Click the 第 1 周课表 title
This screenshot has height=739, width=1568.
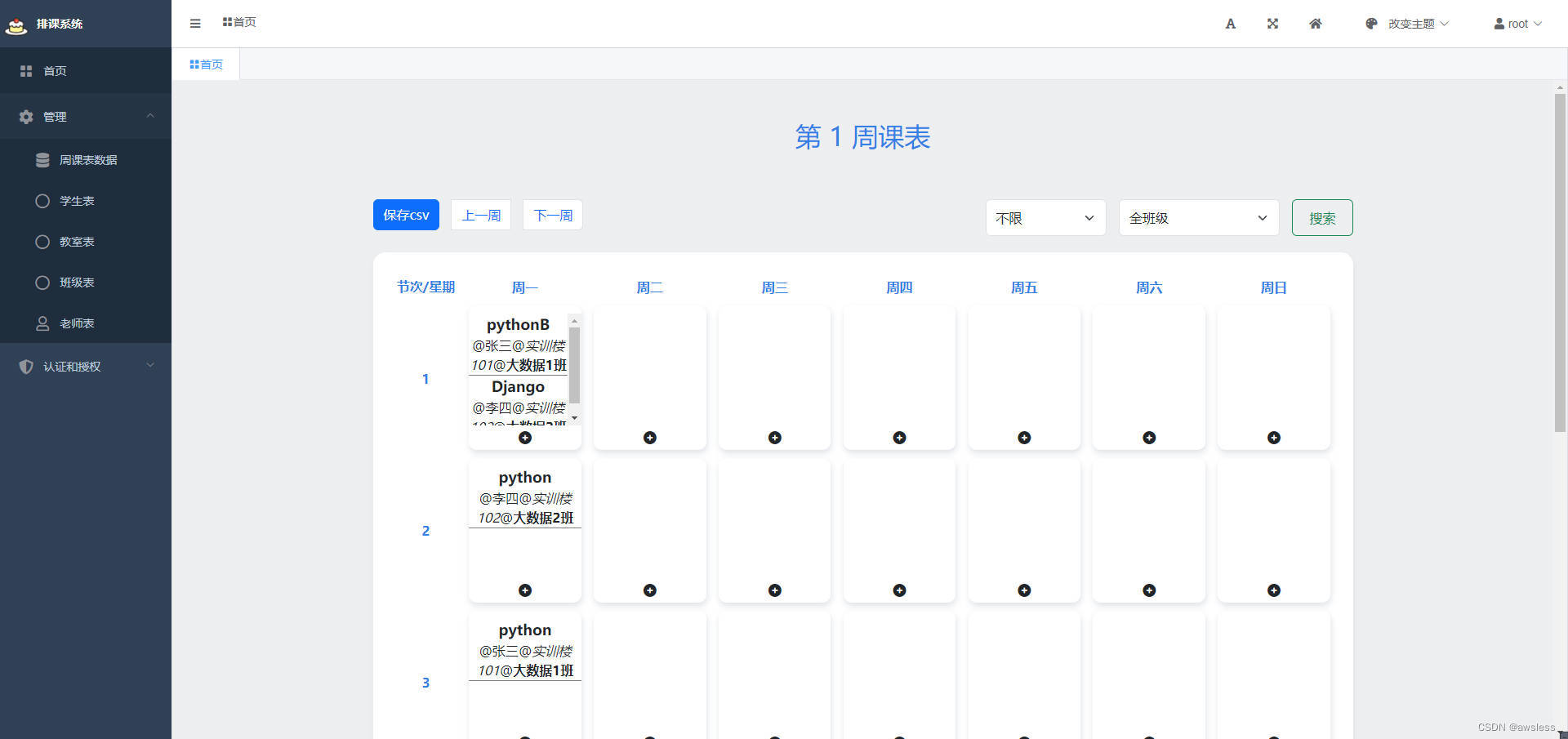point(863,137)
